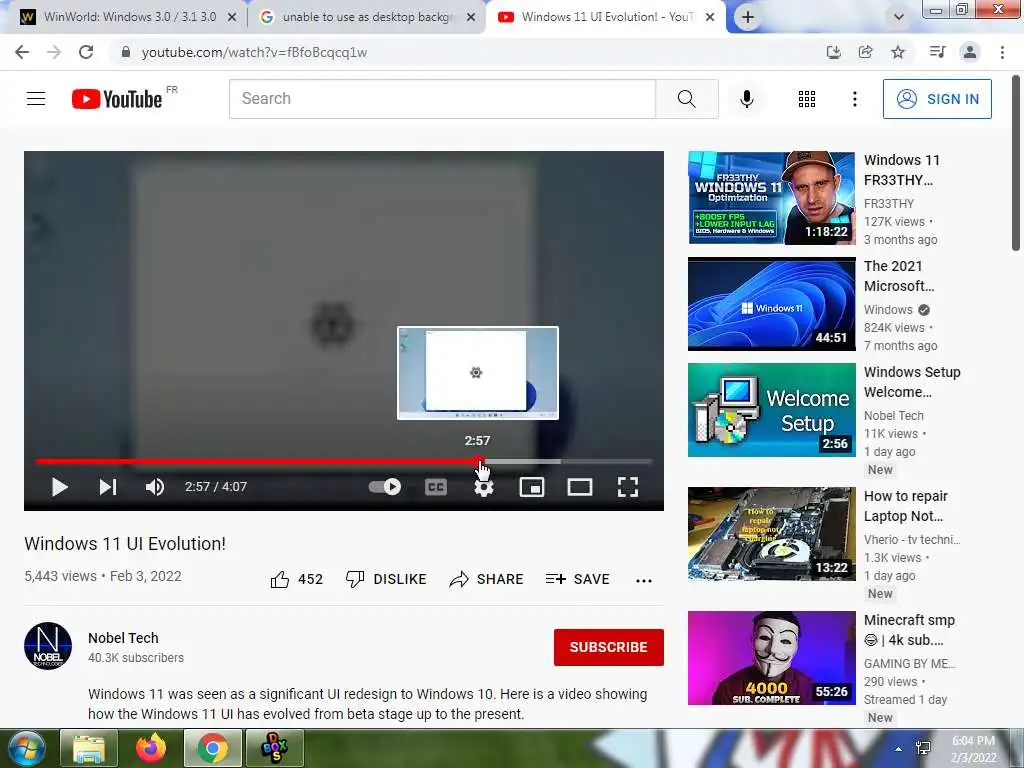Open Windows Setup Welcome video thumbnail

(771, 409)
